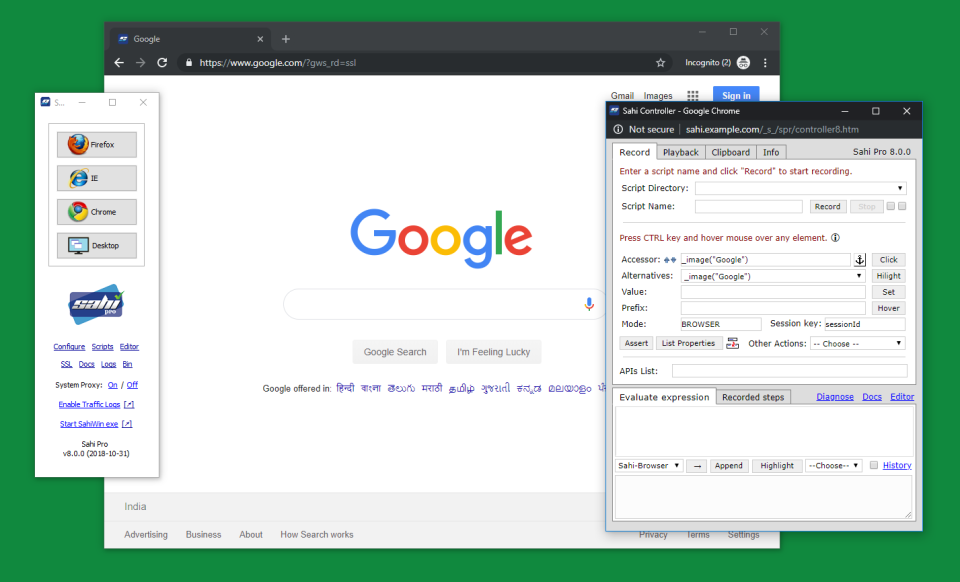Launch Firefox from the Sahi Dashboard
The width and height of the screenshot is (960, 582).
(96, 144)
